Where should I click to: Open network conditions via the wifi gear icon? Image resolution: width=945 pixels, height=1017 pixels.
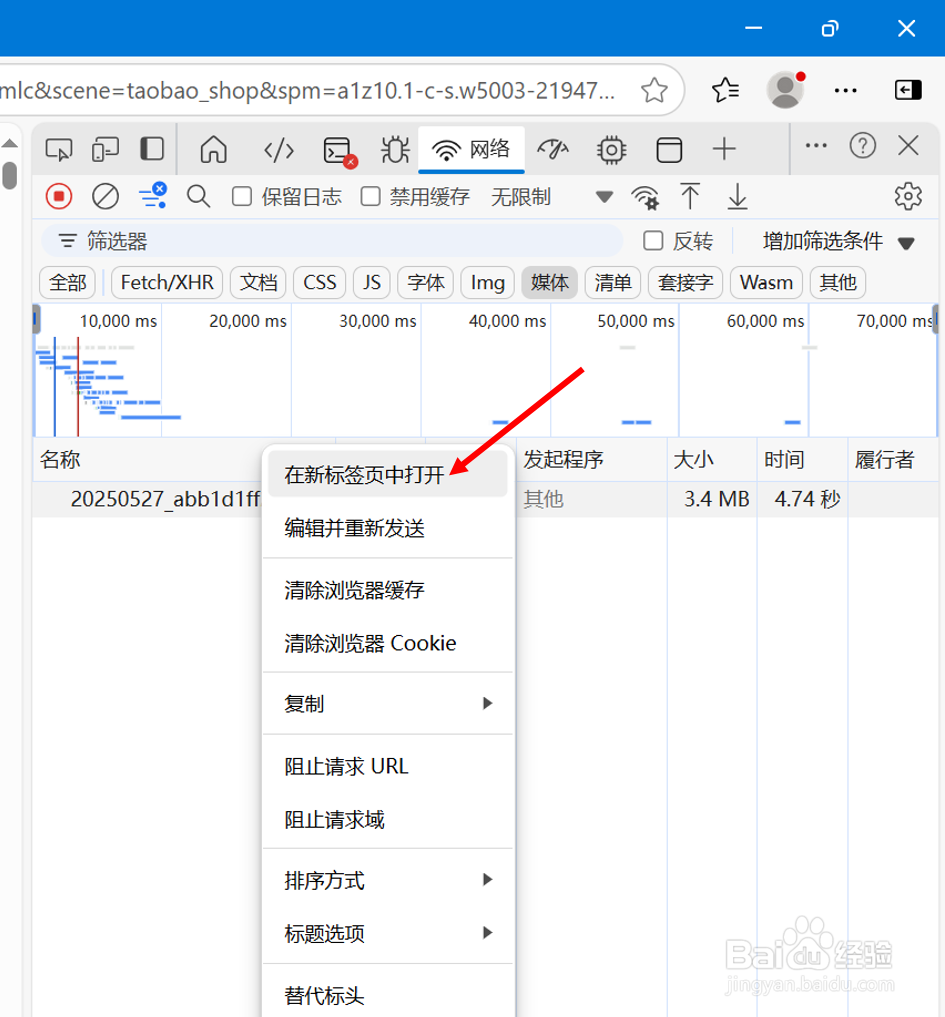click(x=646, y=196)
